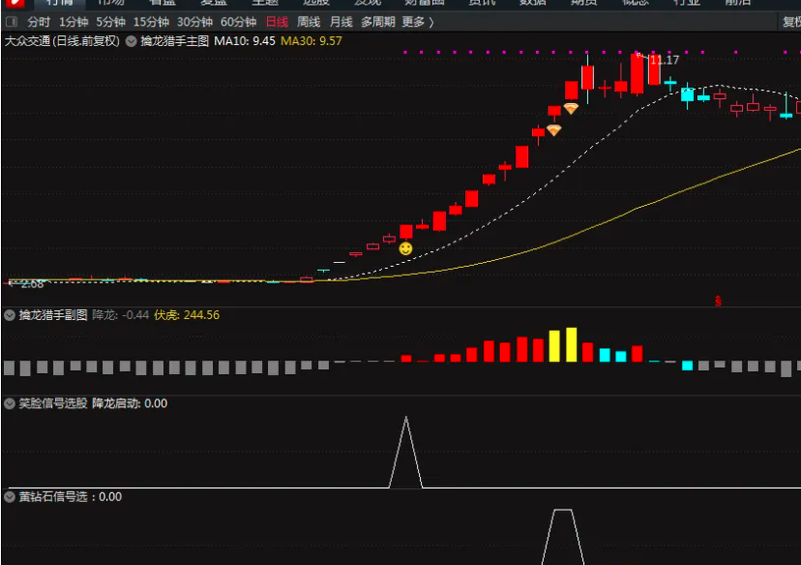Click the 11.17 high price candlestick label
Viewport: 801px width, 565px height.
coord(664,61)
